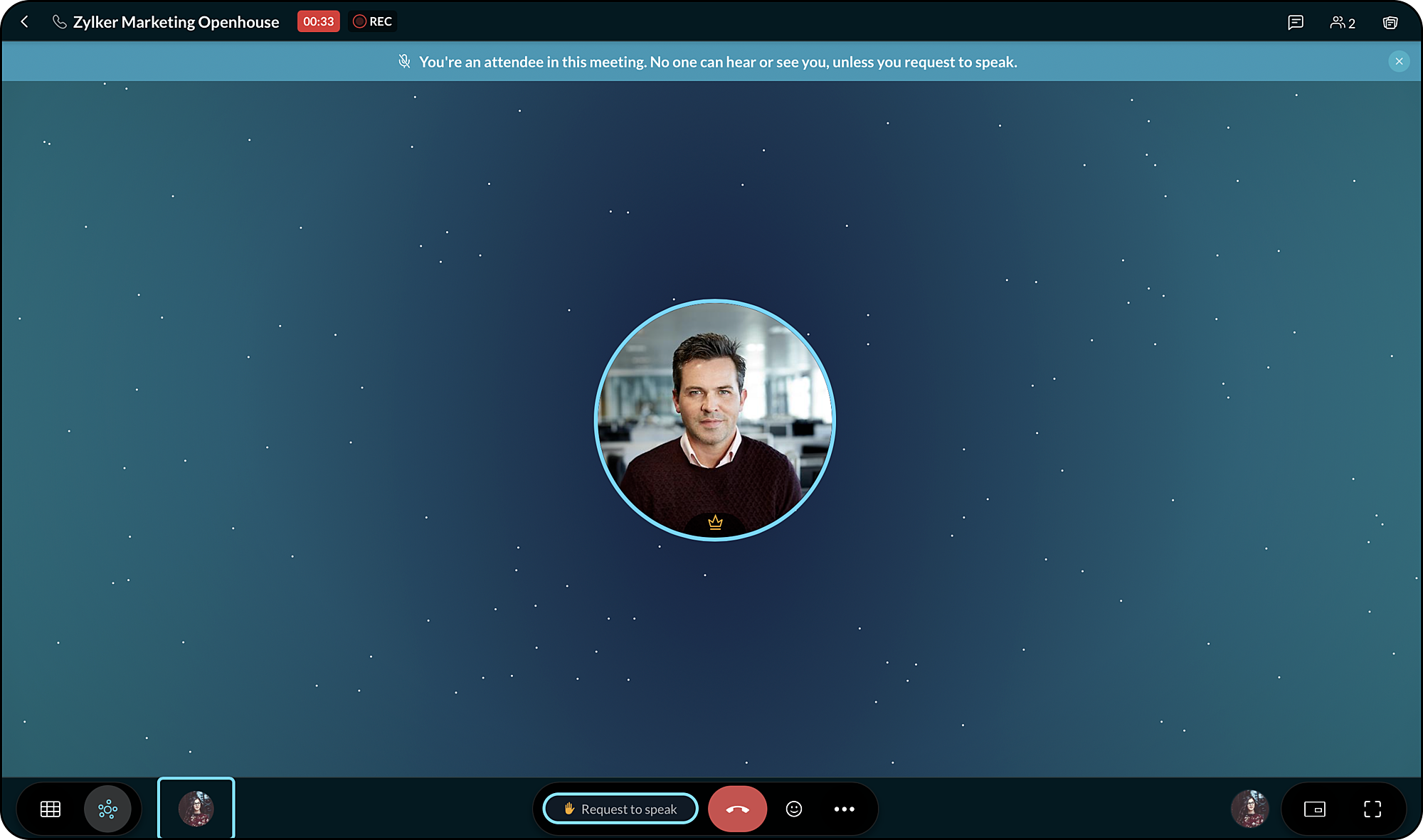The height and width of the screenshot is (840, 1423).
Task: Open the chat panel icon
Action: click(x=1296, y=22)
